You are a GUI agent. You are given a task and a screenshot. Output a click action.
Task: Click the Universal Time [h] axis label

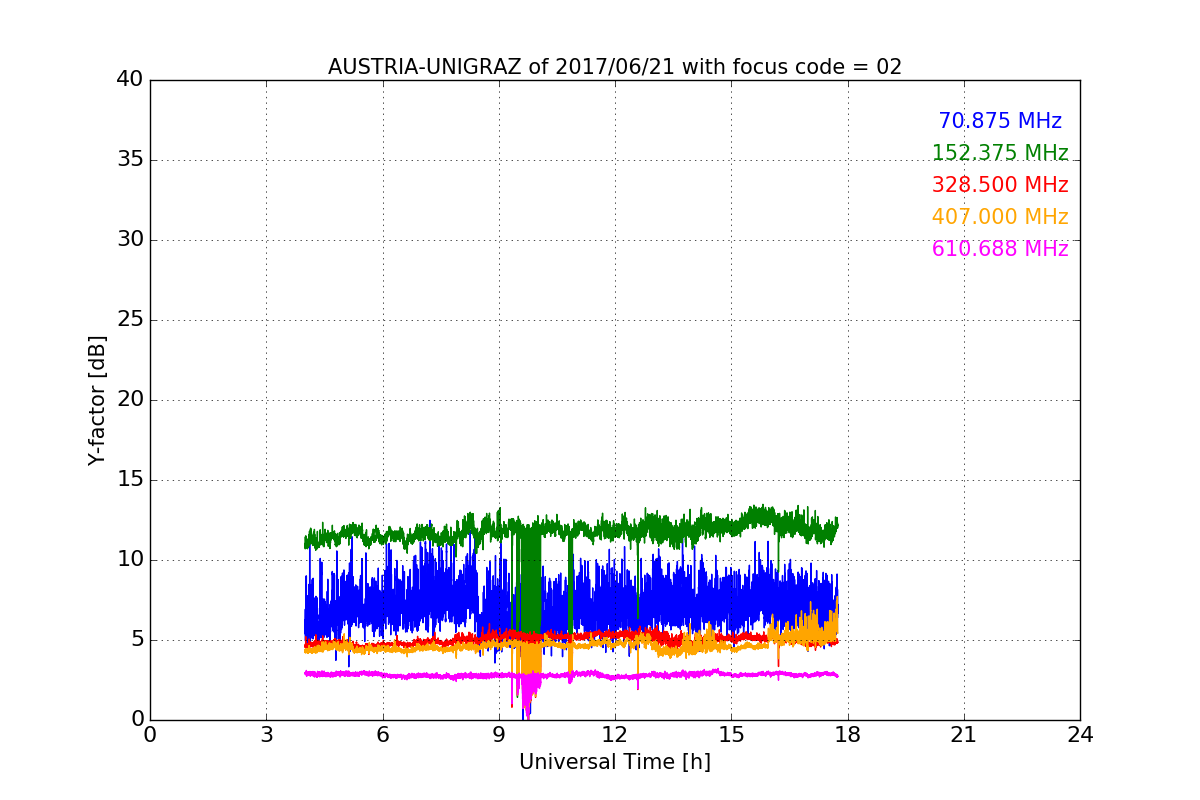tap(615, 762)
